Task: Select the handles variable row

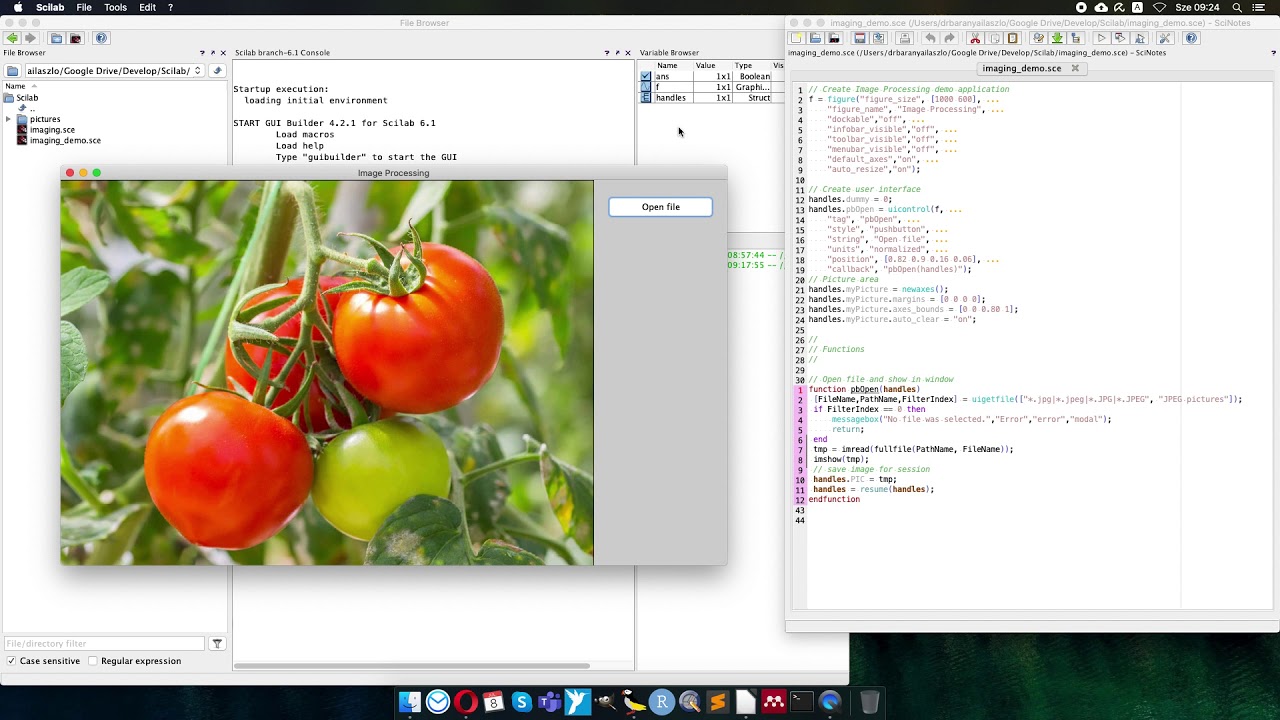Action: [711, 98]
